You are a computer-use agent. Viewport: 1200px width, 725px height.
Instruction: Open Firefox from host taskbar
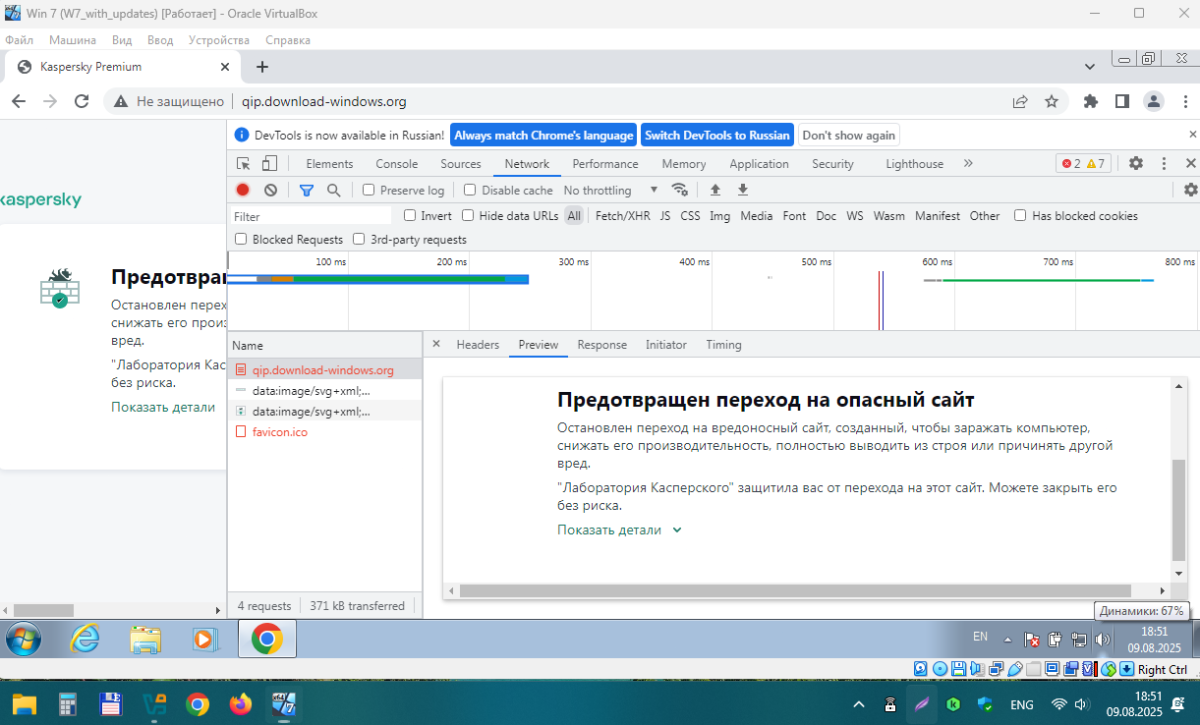pyautogui.click(x=241, y=705)
